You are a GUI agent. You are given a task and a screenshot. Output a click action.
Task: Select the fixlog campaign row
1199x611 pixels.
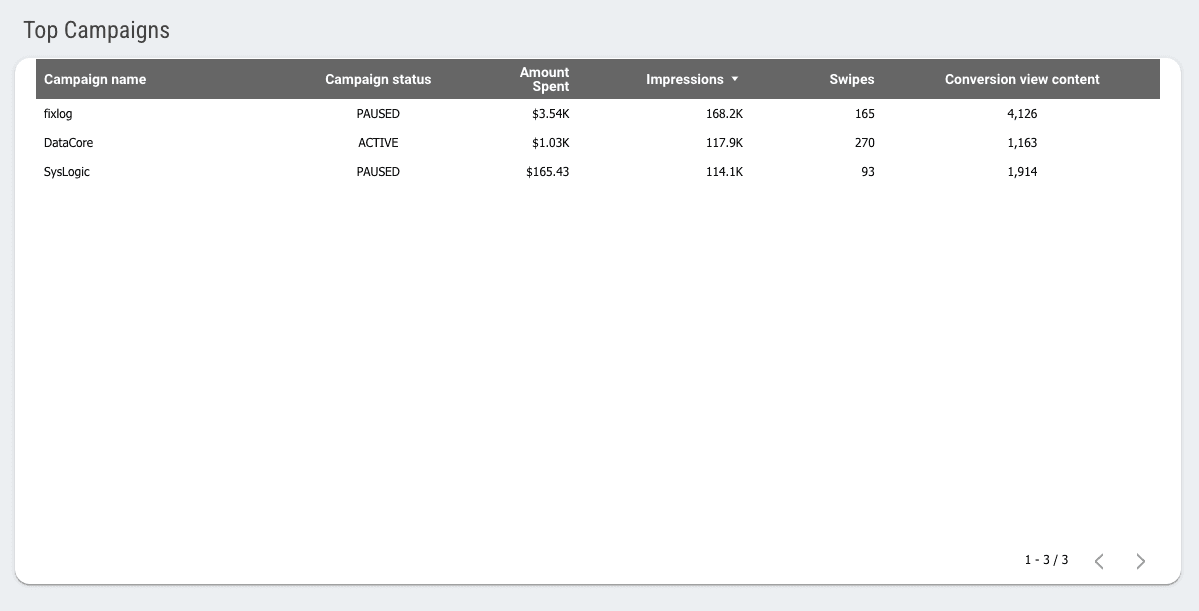coord(58,113)
